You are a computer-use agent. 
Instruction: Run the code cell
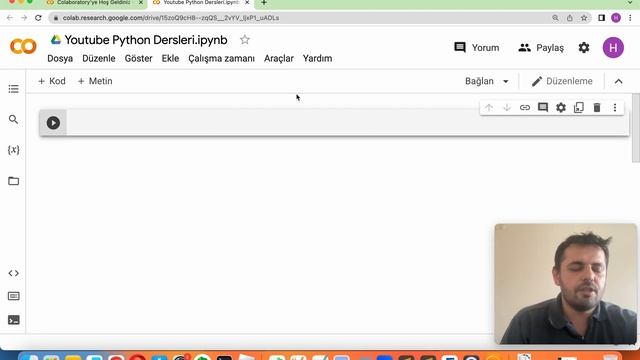[53, 123]
